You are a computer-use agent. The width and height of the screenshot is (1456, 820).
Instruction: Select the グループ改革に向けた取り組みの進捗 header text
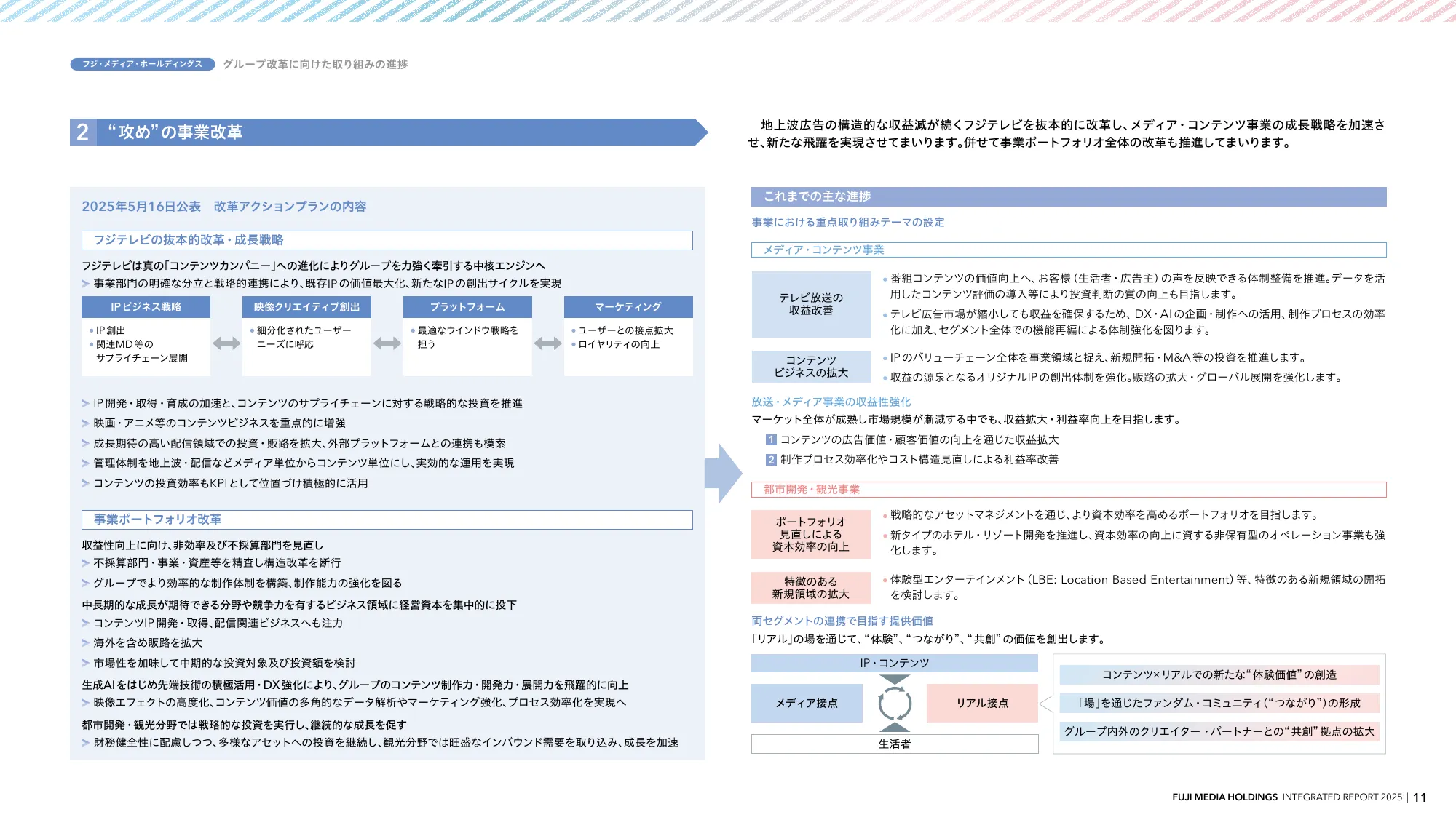(315, 64)
